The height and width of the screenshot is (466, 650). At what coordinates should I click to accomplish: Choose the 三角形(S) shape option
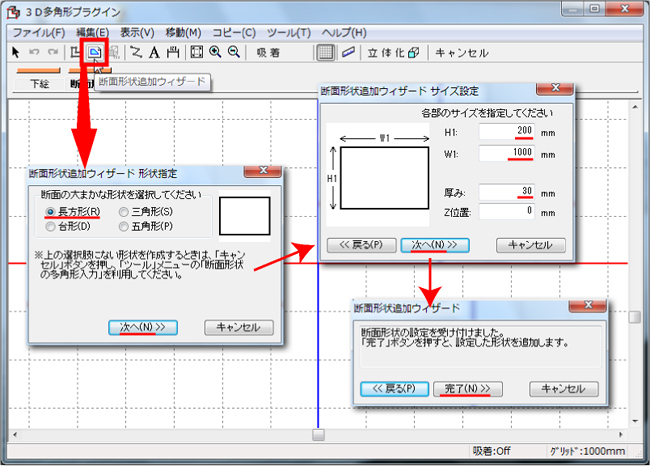point(125,213)
